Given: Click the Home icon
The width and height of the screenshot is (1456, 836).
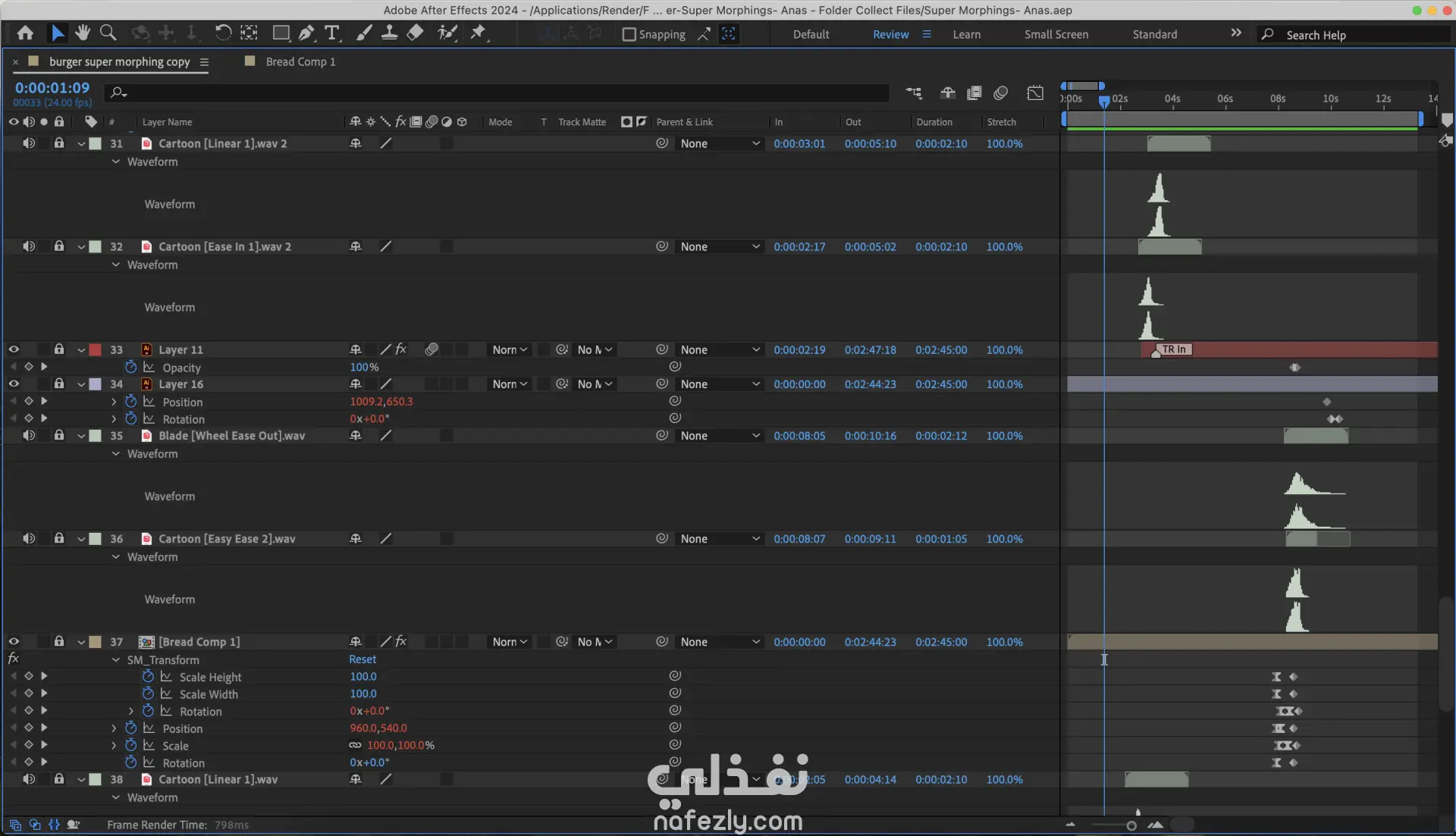Looking at the screenshot, I should click(25, 33).
